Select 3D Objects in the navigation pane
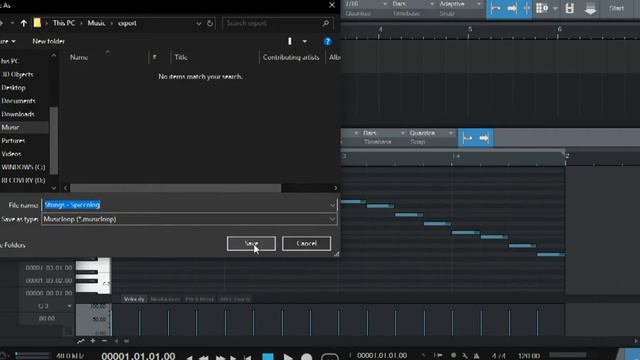Screen dimensions: 640x360 coord(18,74)
